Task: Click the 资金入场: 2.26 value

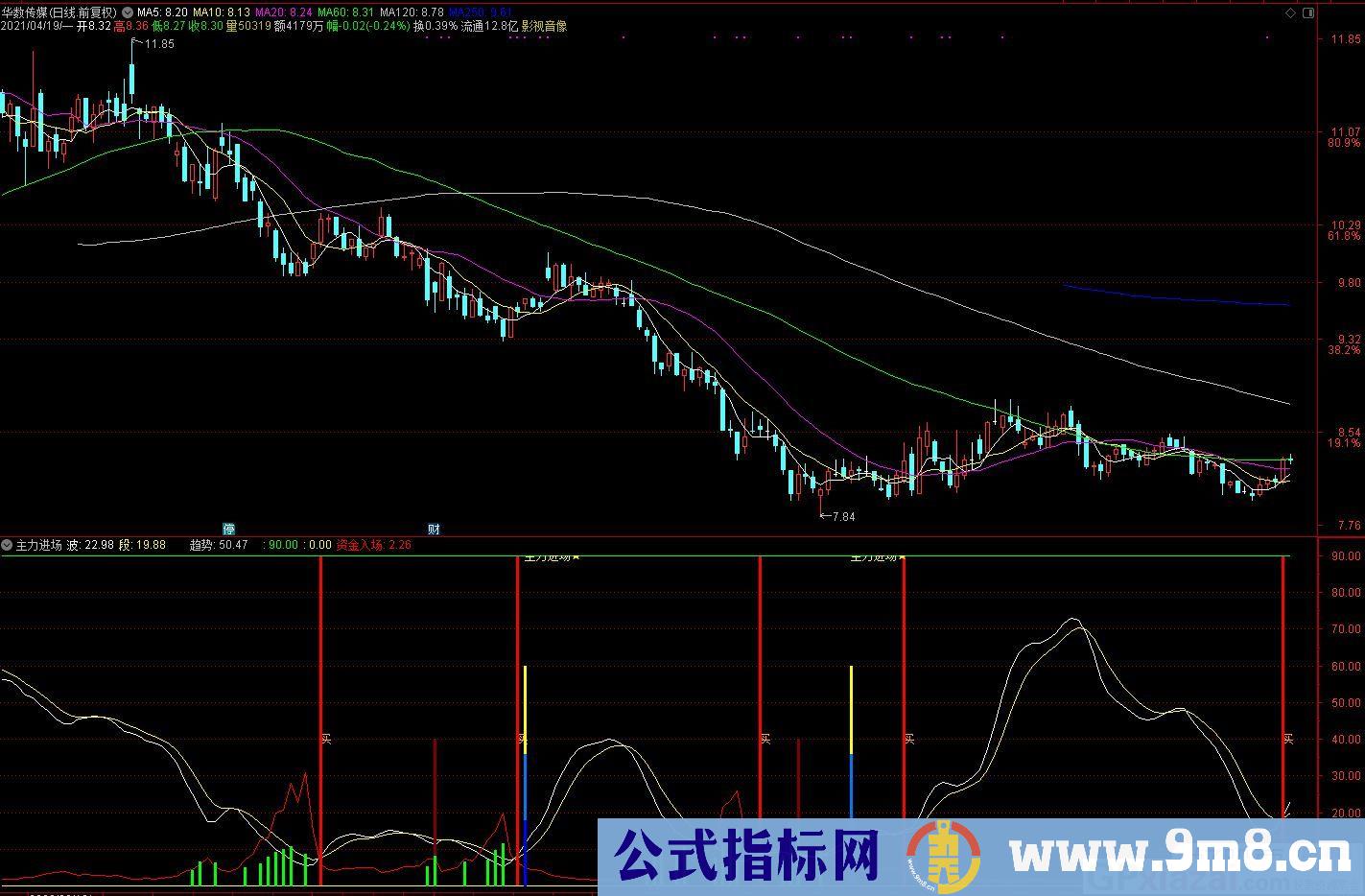Action: click(x=373, y=545)
